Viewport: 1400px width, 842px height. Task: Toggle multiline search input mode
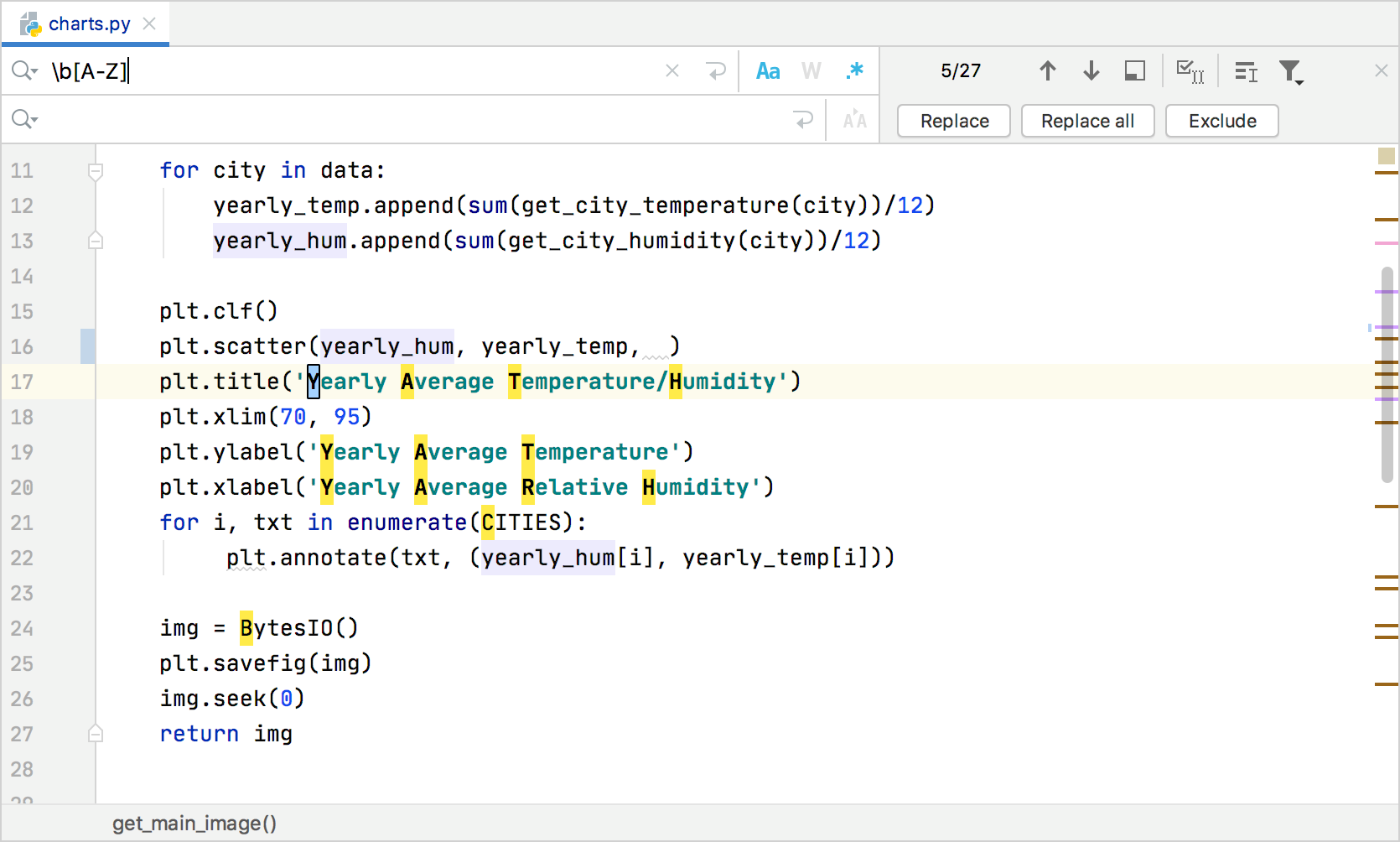1245,72
